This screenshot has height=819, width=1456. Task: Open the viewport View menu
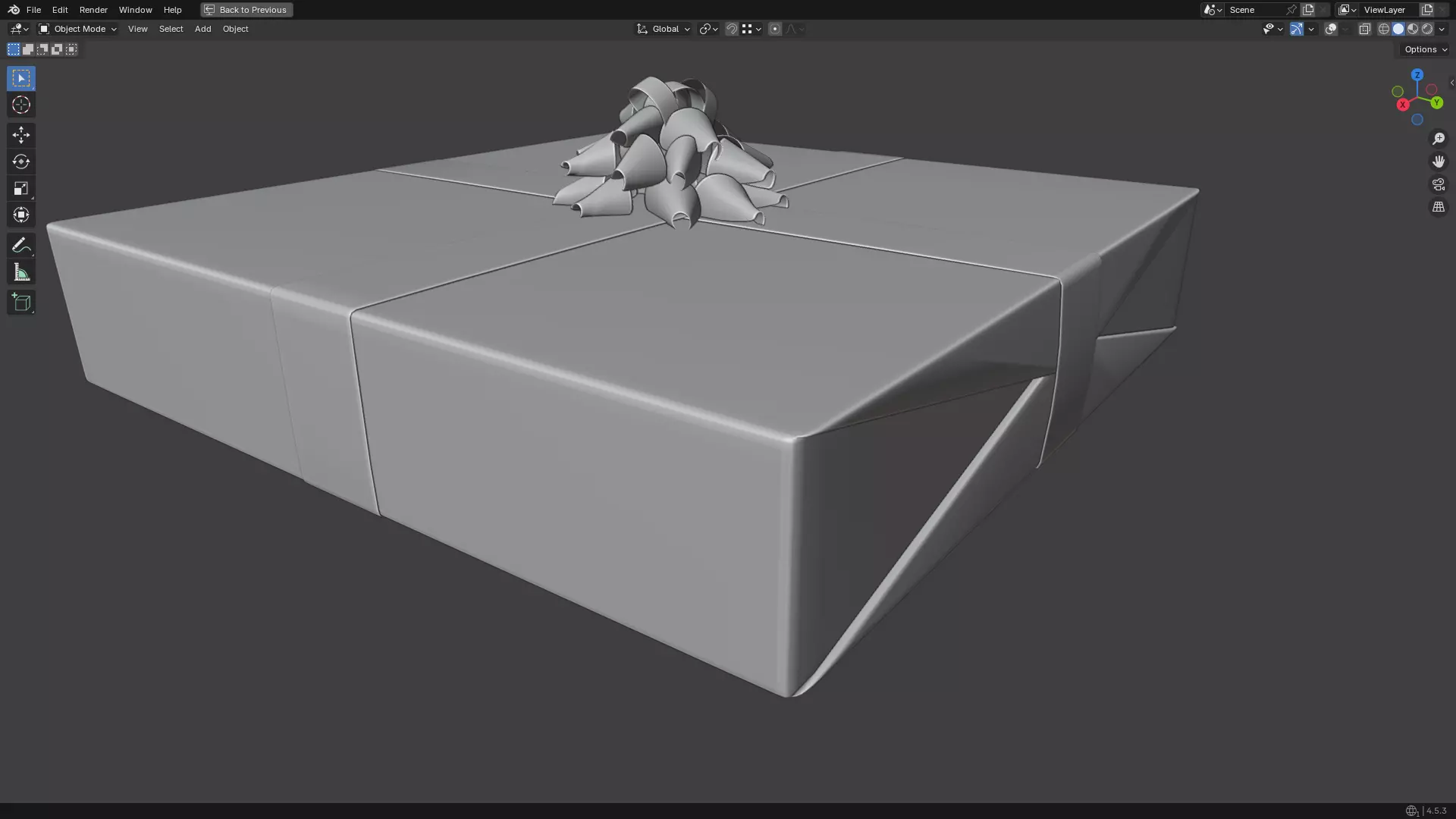coord(137,29)
